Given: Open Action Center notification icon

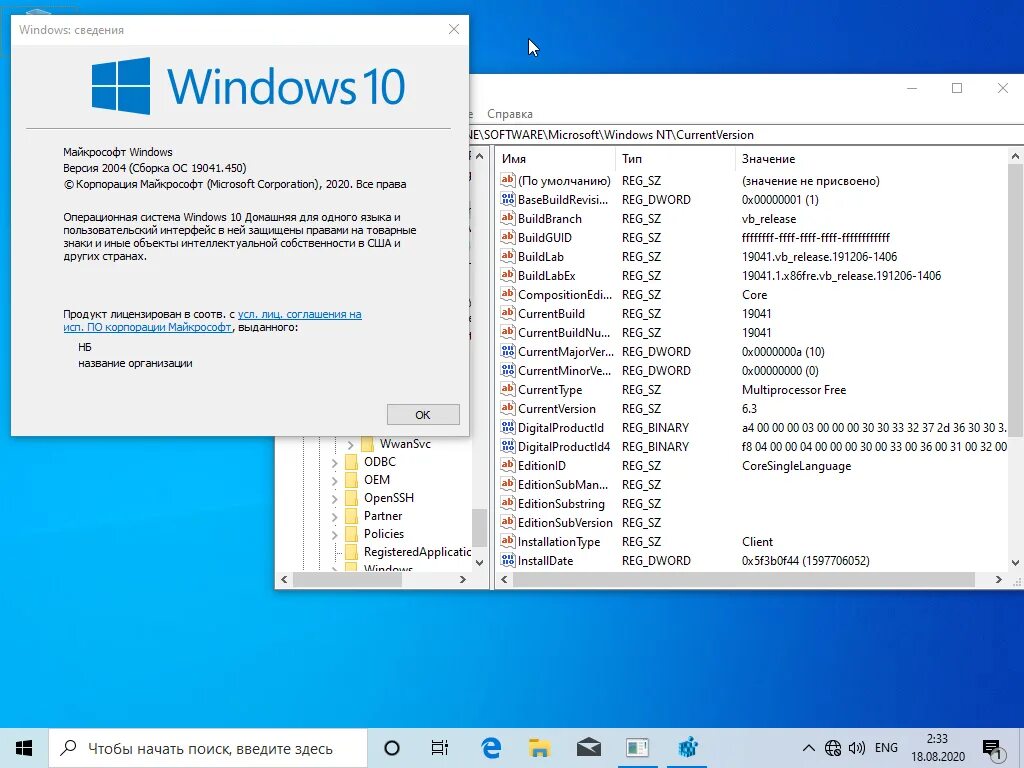Looking at the screenshot, I should [993, 750].
